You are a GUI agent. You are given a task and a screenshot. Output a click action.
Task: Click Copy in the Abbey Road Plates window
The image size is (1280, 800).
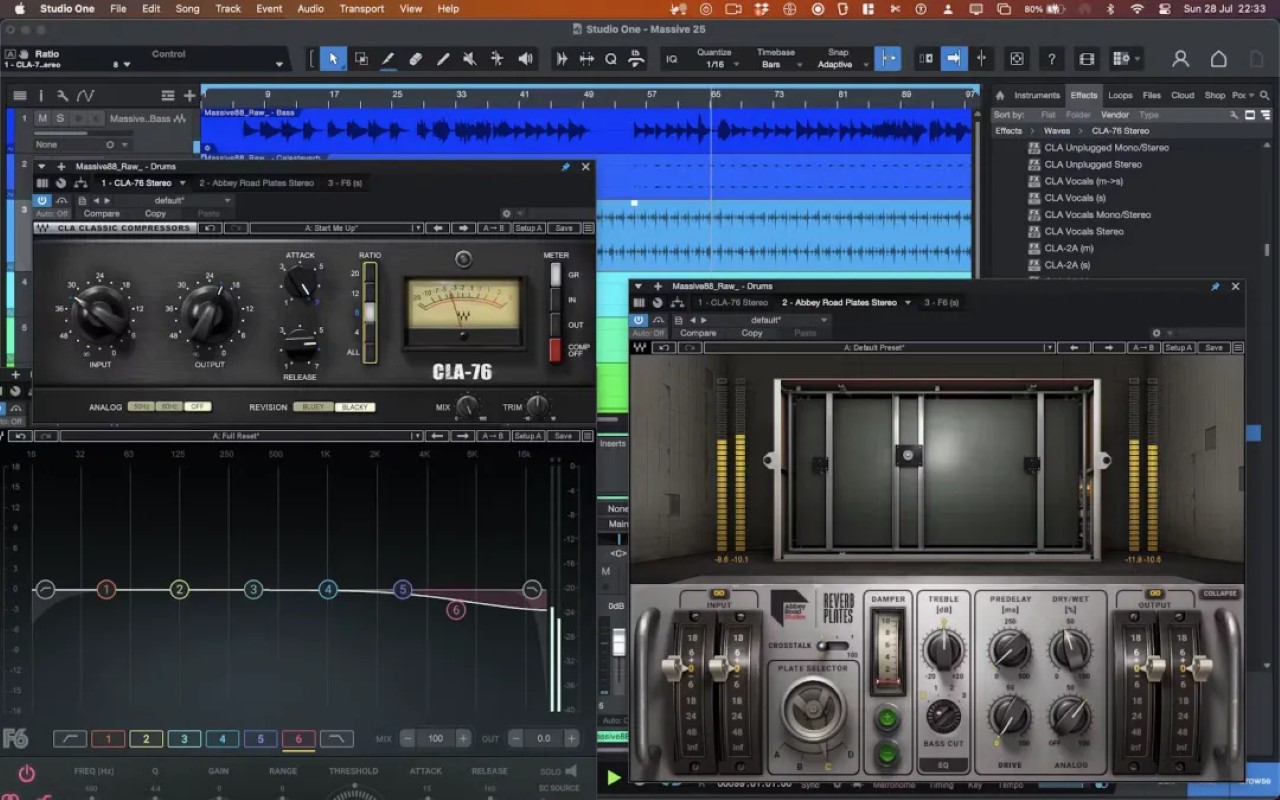tap(752, 333)
